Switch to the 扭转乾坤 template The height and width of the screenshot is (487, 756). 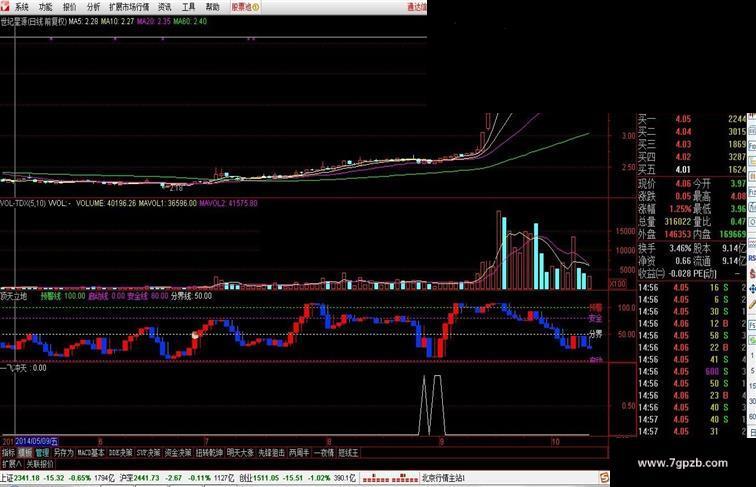(x=209, y=452)
